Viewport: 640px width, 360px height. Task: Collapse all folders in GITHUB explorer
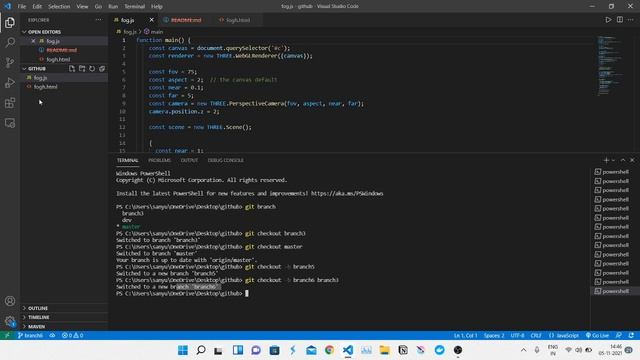pos(102,69)
